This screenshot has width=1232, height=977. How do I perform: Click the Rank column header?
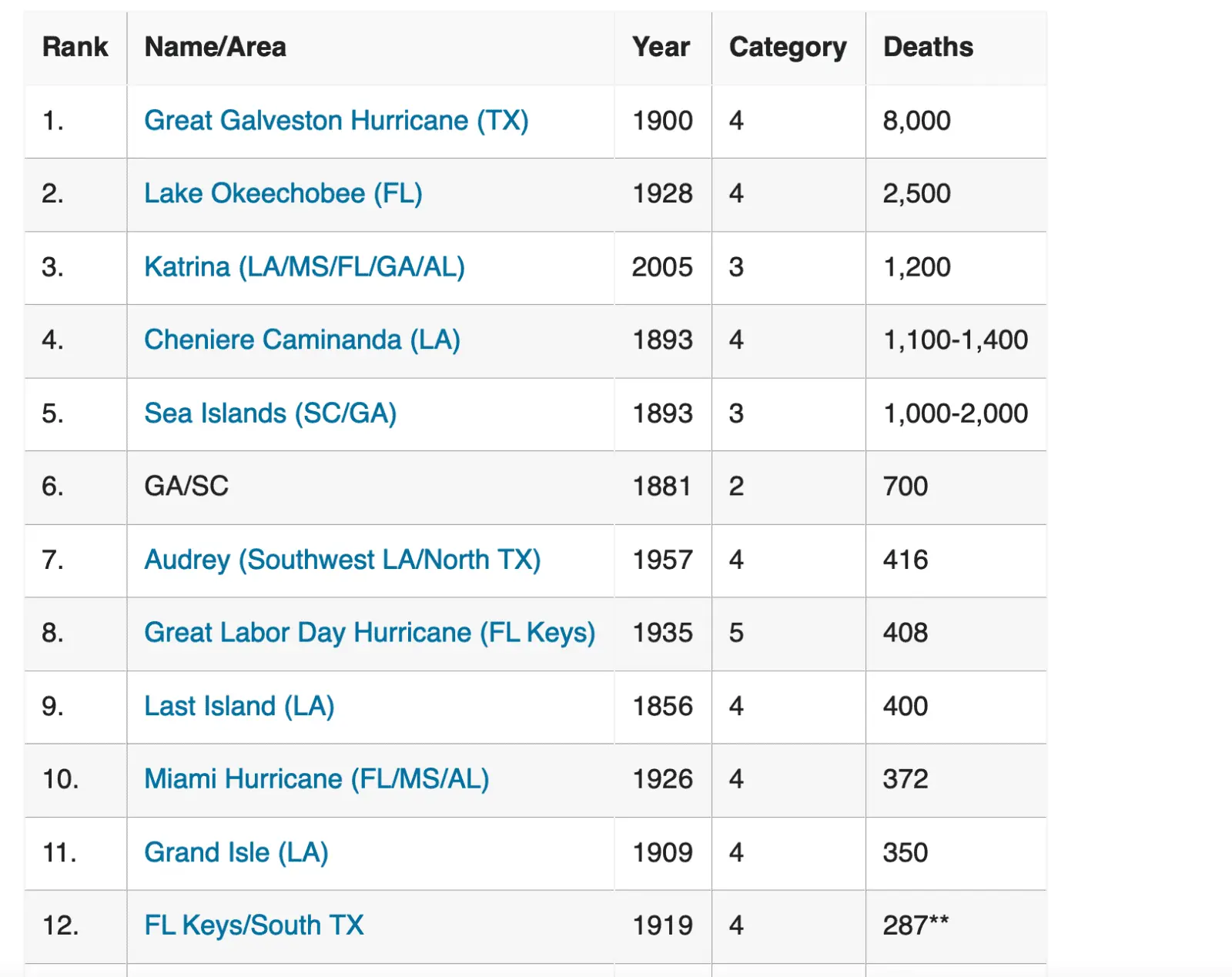[75, 47]
